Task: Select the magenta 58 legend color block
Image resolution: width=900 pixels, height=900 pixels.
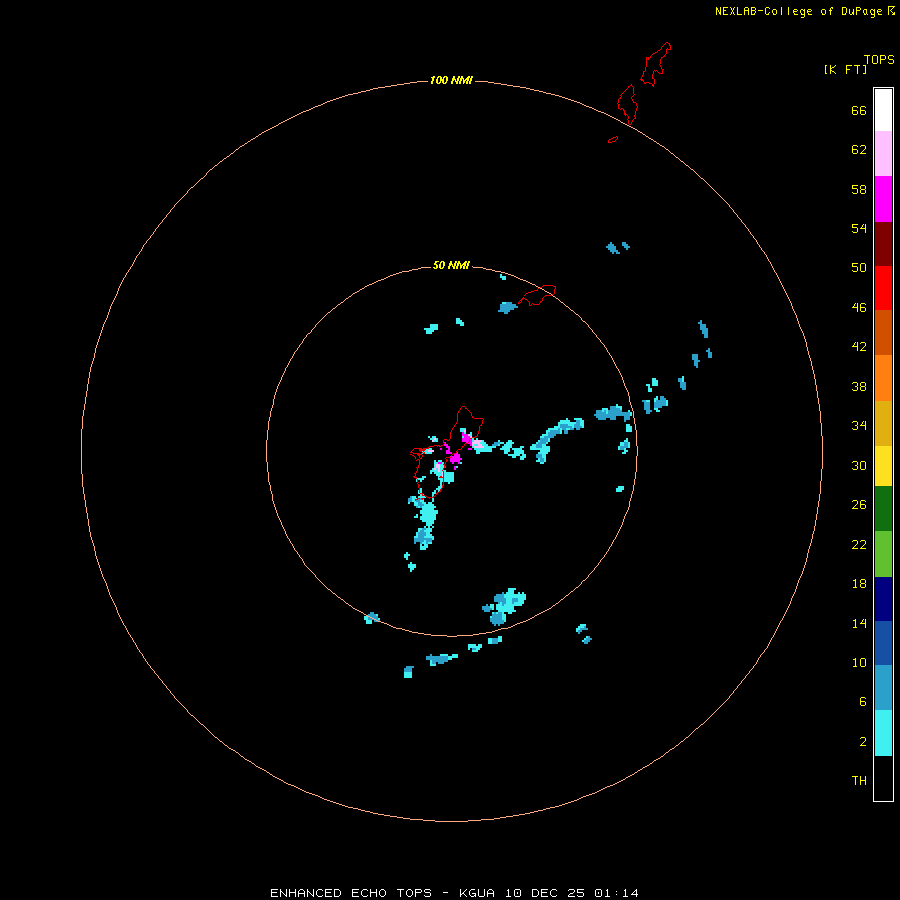Action: coord(883,199)
